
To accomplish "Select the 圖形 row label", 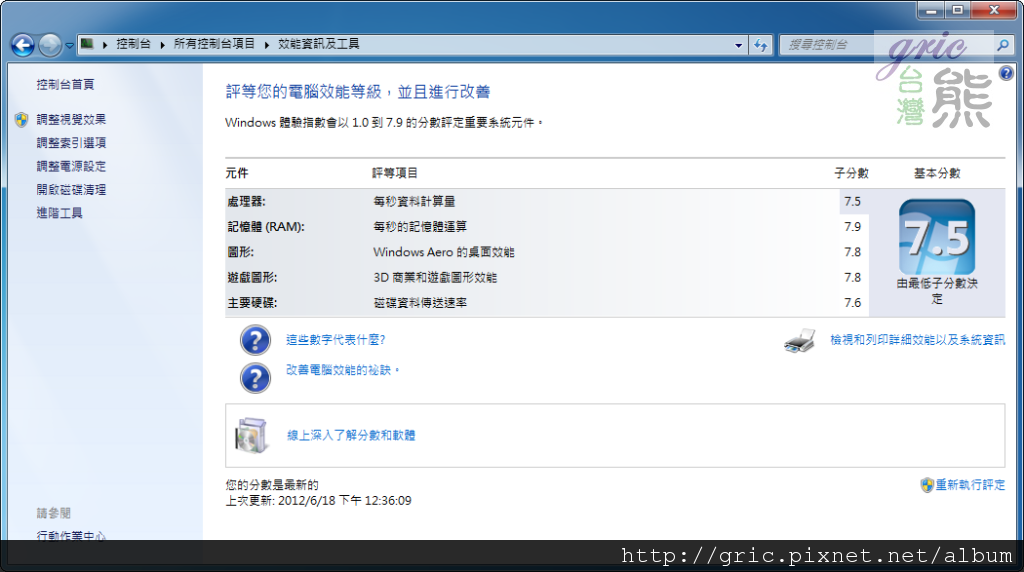I will [x=240, y=252].
